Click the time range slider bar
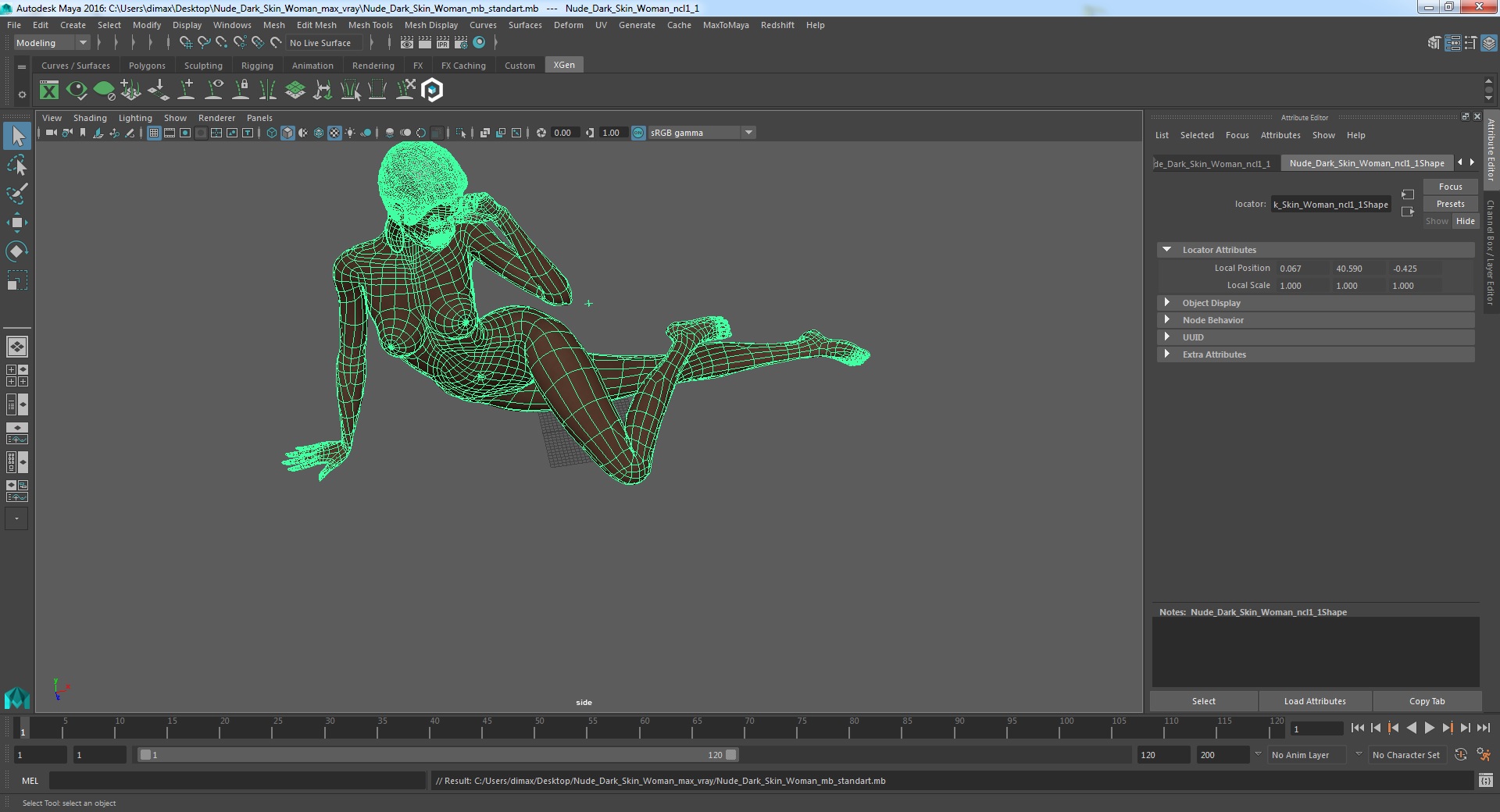The height and width of the screenshot is (812, 1500). pyautogui.click(x=437, y=755)
